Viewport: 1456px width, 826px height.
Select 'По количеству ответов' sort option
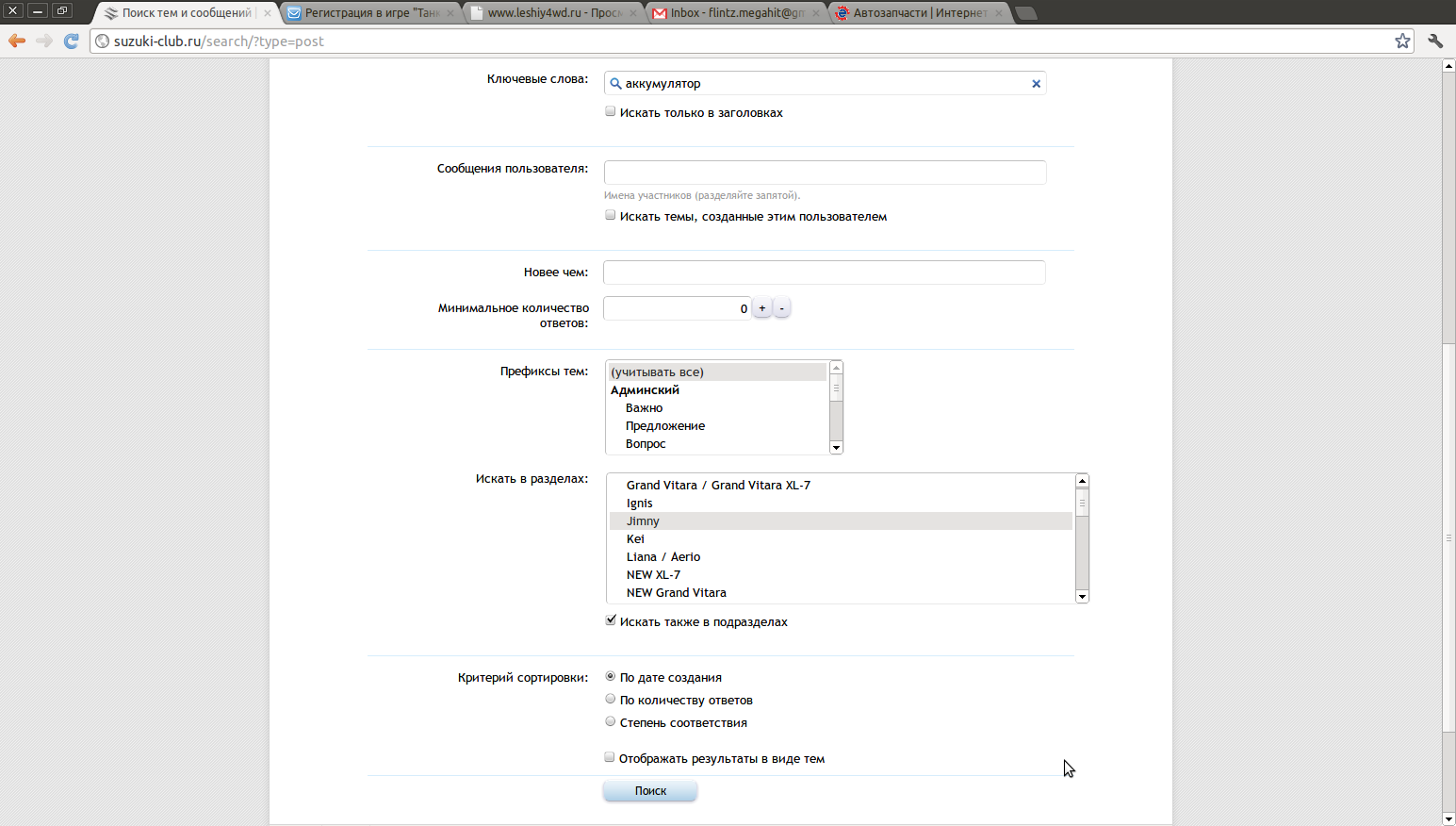tap(611, 700)
